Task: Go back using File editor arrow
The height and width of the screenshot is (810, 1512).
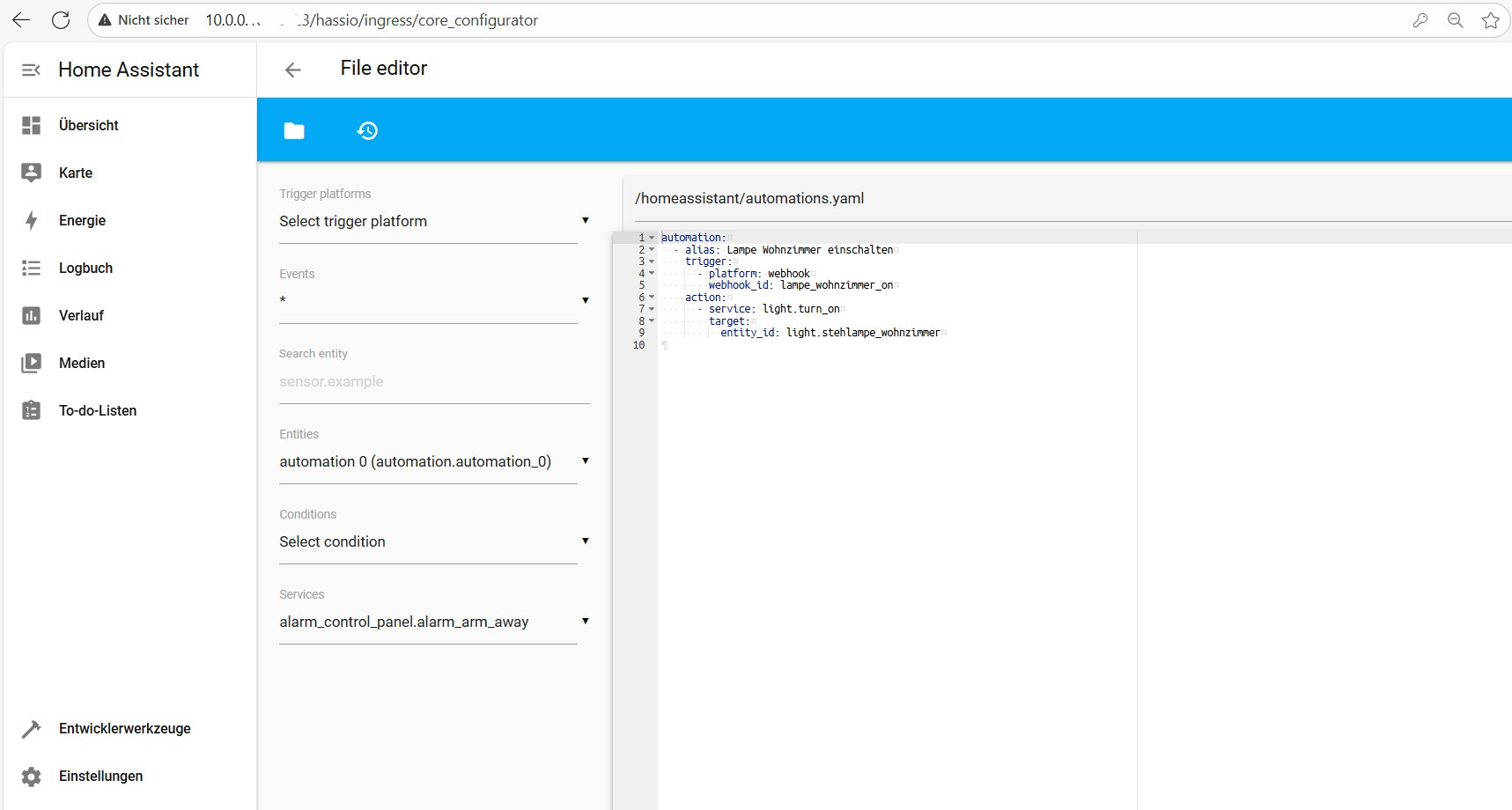Action: point(293,70)
